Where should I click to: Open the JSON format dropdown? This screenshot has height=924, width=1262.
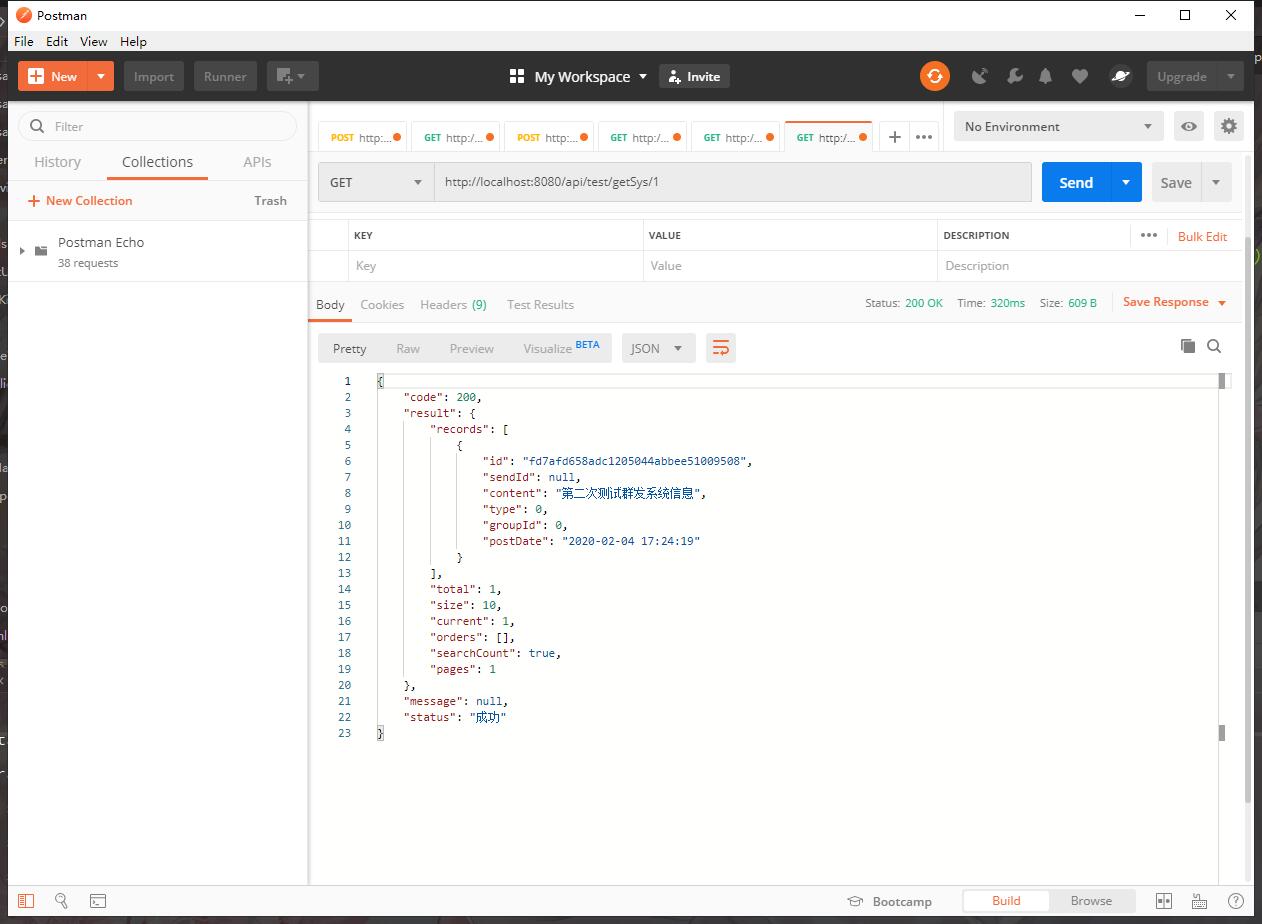(659, 348)
